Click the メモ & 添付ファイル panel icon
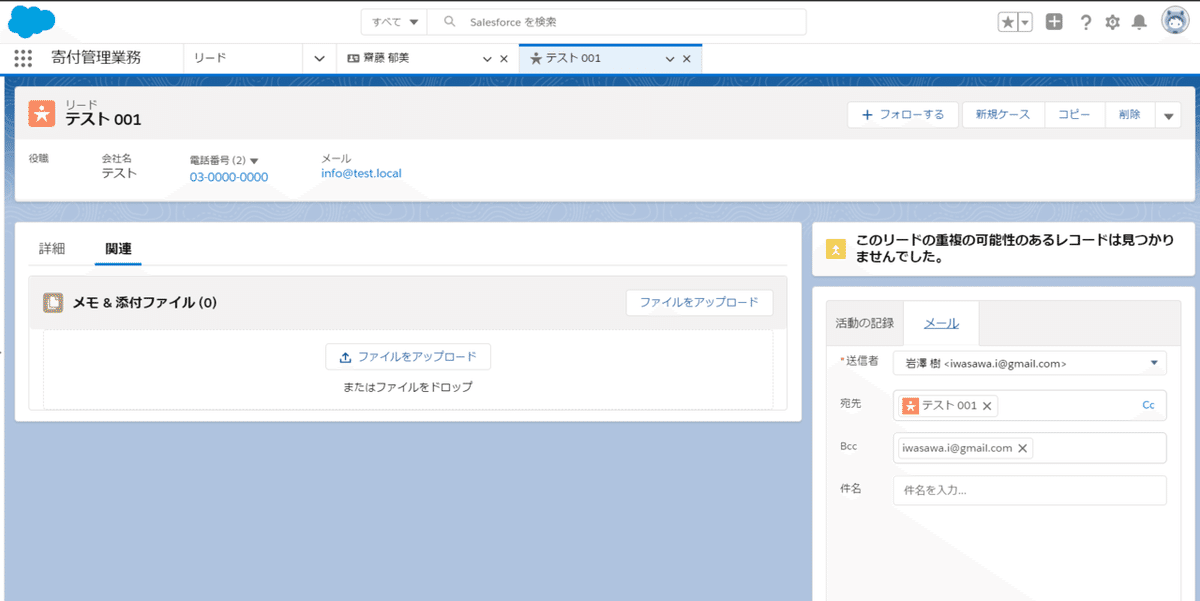 (52, 302)
